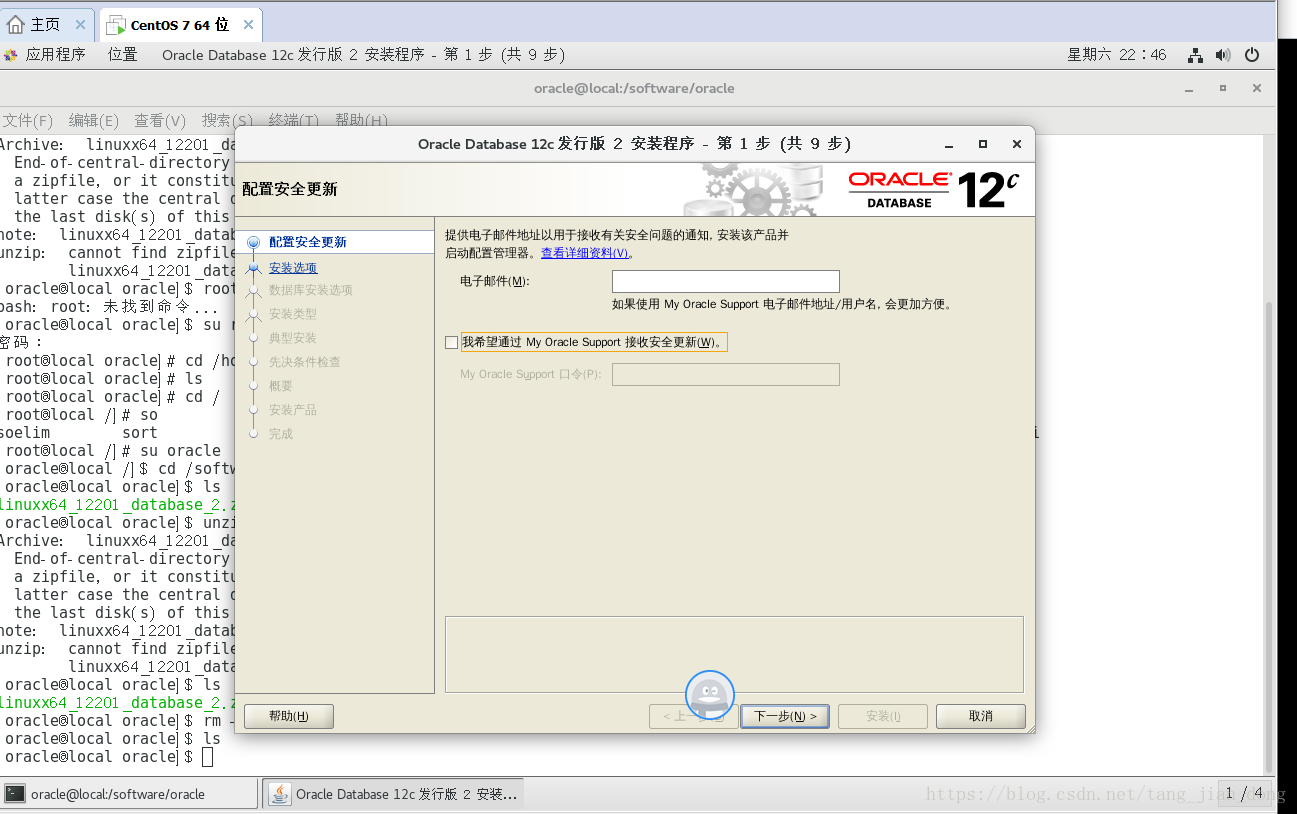Click the My Oracle Support 口令 password field
This screenshot has width=1297, height=814.
(x=726, y=374)
